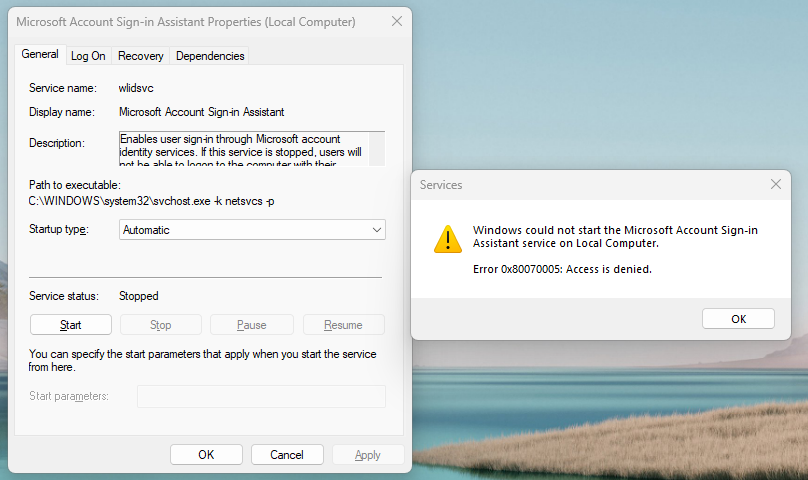Open the Recovery tab
Viewport: 808px width, 480px height.
[140, 56]
